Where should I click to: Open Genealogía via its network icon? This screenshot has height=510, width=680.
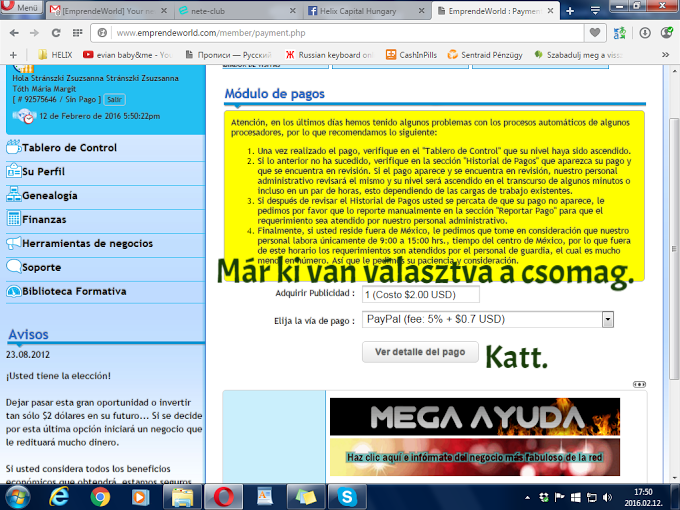click(x=14, y=195)
